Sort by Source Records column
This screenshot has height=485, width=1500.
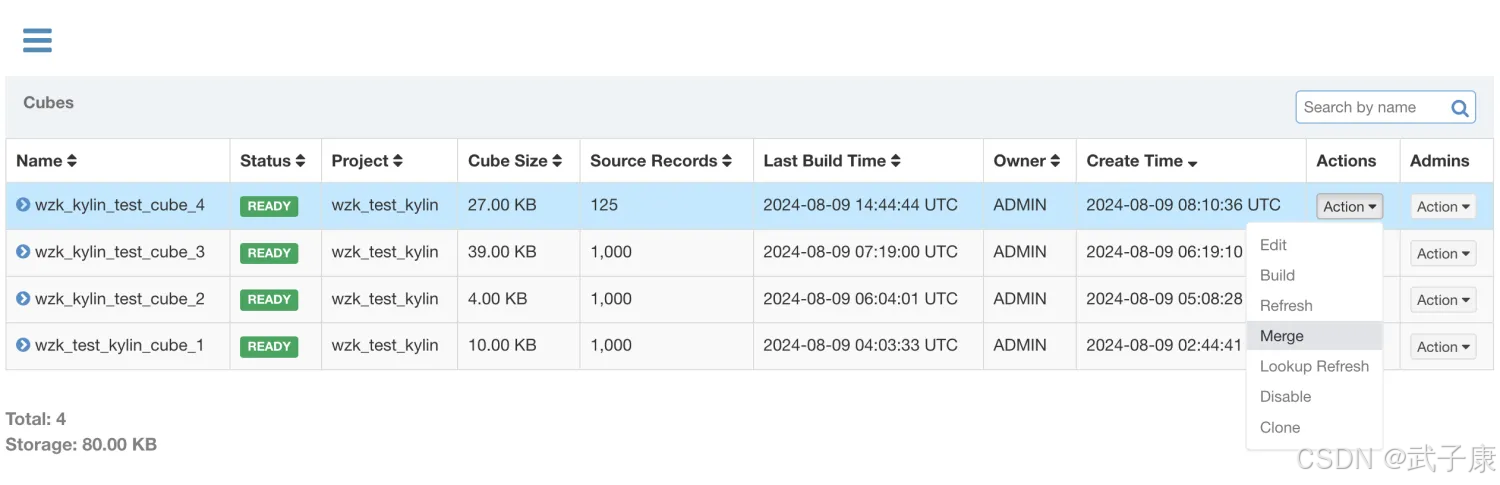click(x=727, y=161)
